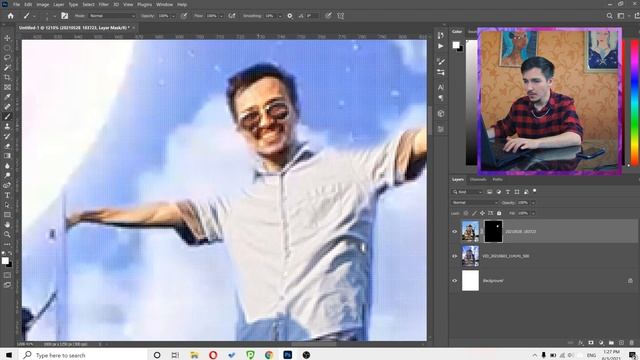
Task: Select the Brush tool in the toolbox
Action: click(7, 116)
